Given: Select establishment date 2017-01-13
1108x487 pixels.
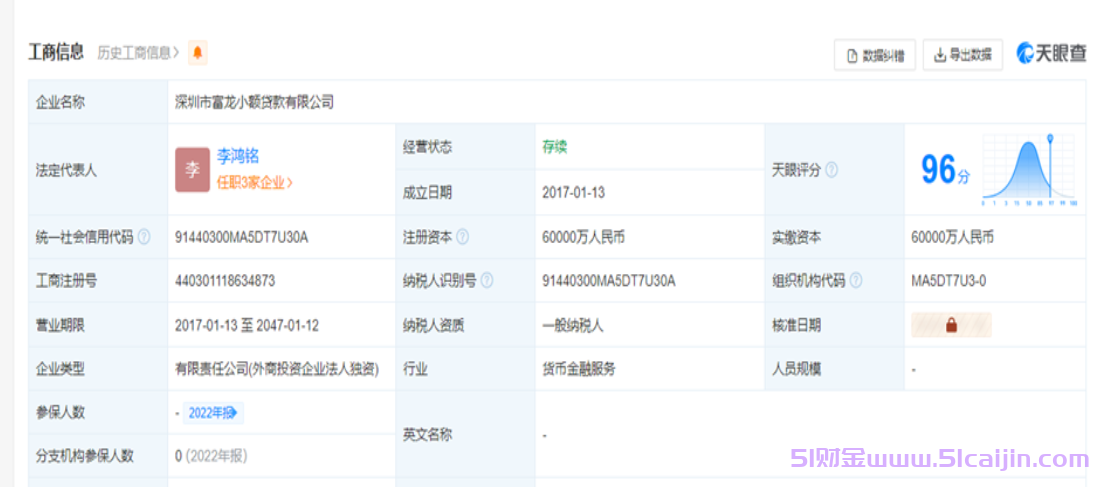Looking at the screenshot, I should [x=573, y=192].
